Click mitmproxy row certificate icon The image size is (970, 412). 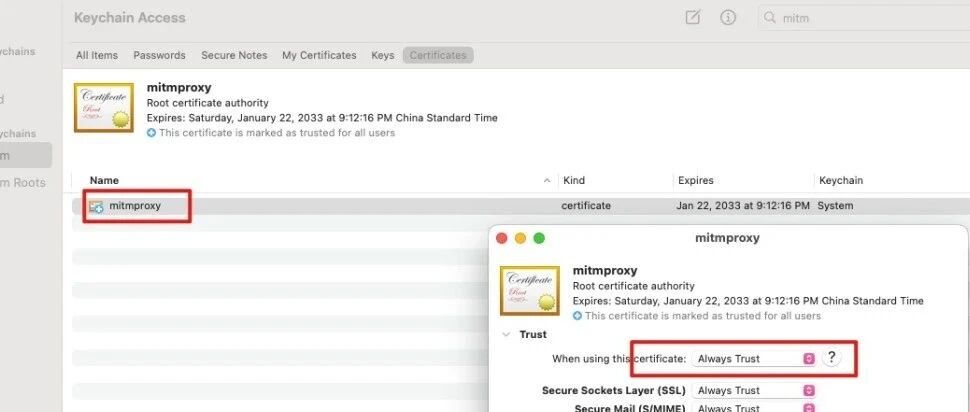96,207
